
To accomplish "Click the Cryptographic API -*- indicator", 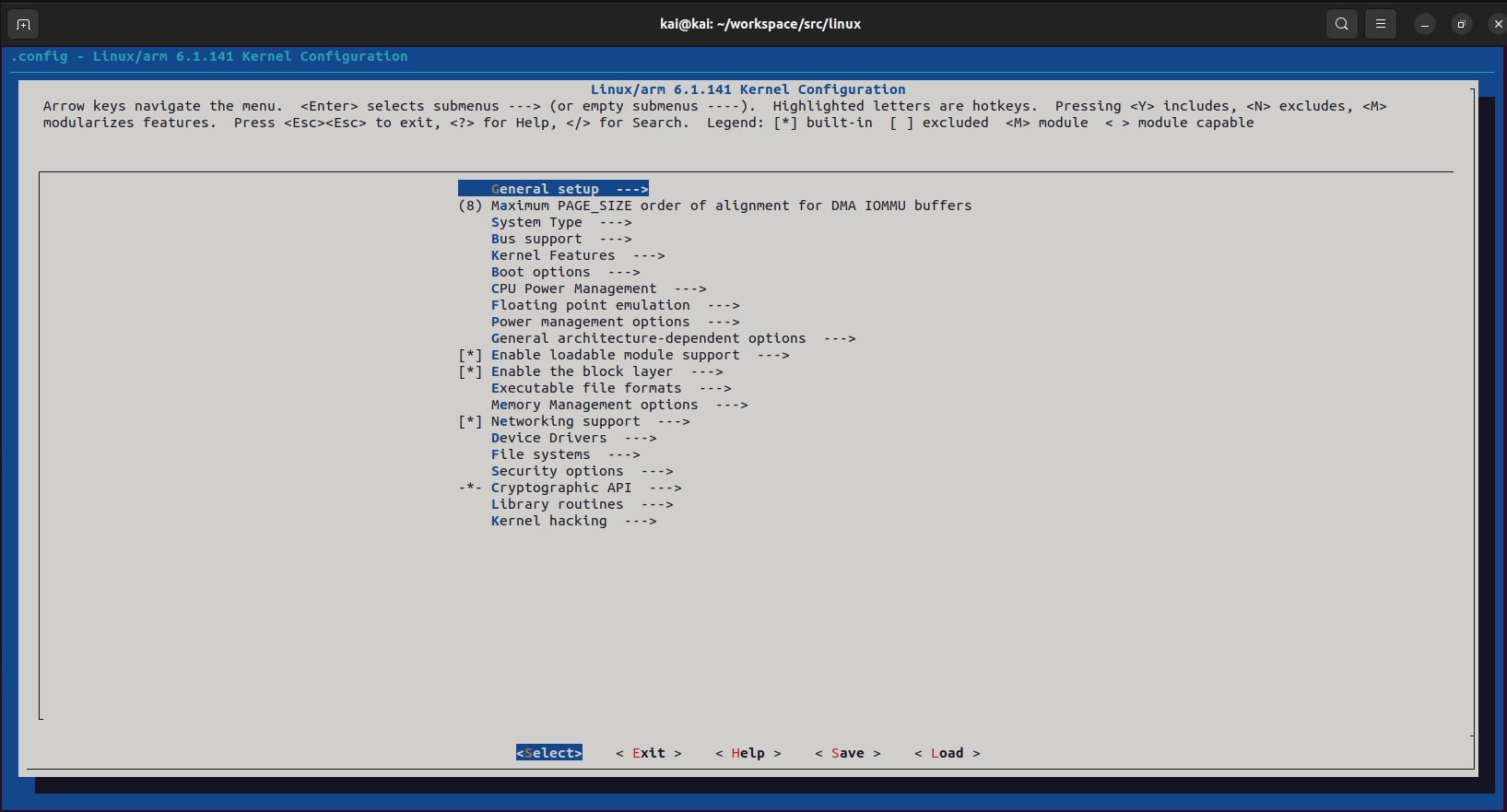I will pos(470,488).
